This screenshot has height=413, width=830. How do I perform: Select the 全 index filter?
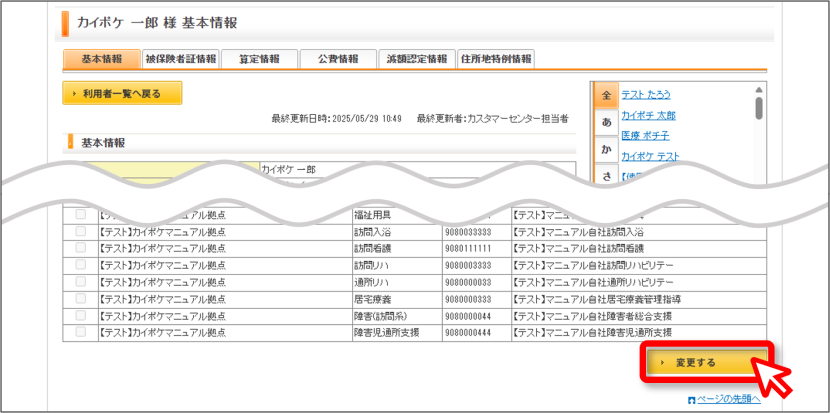coord(606,96)
